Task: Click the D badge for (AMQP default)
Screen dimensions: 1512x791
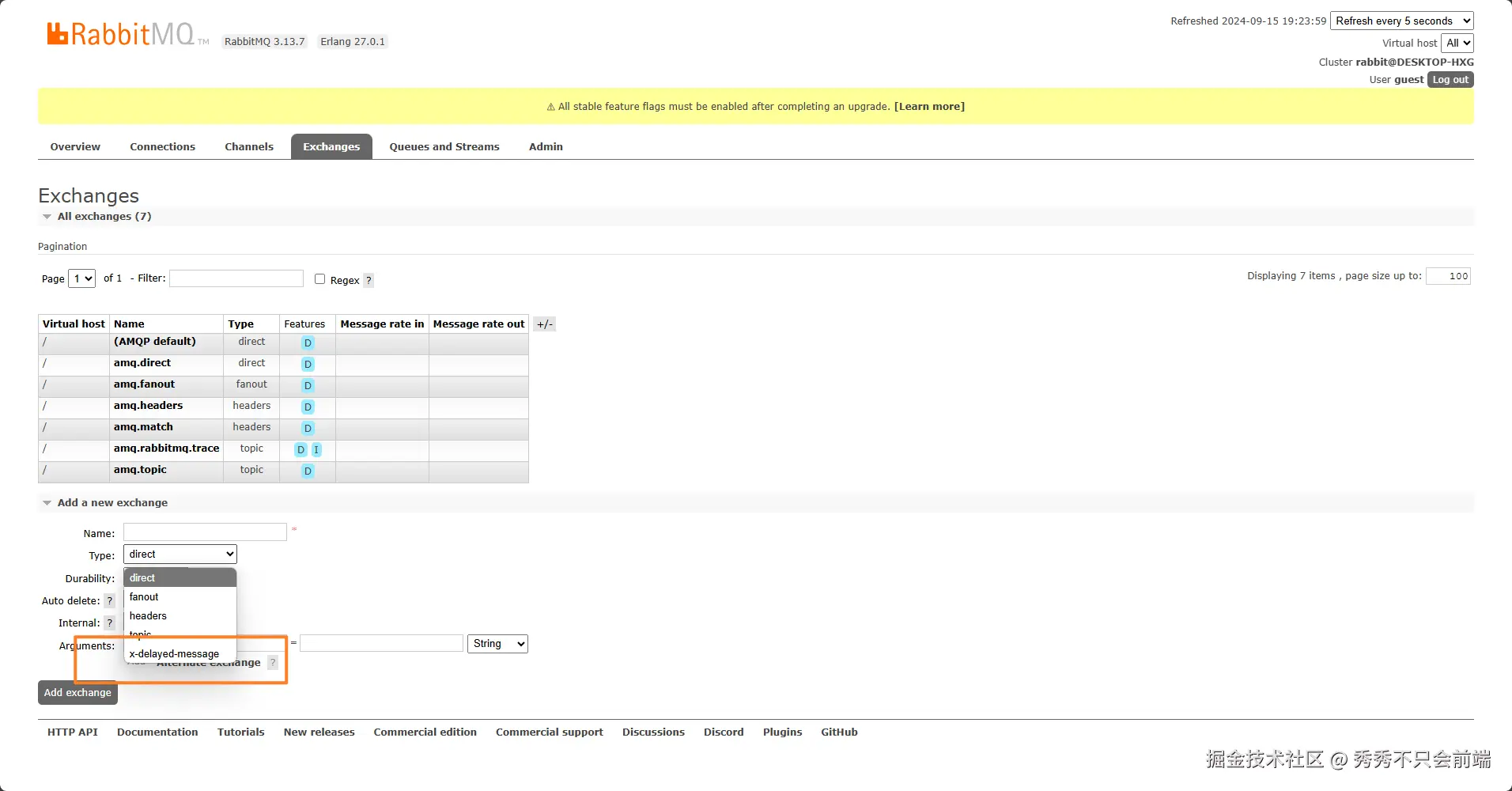Action: 308,343
